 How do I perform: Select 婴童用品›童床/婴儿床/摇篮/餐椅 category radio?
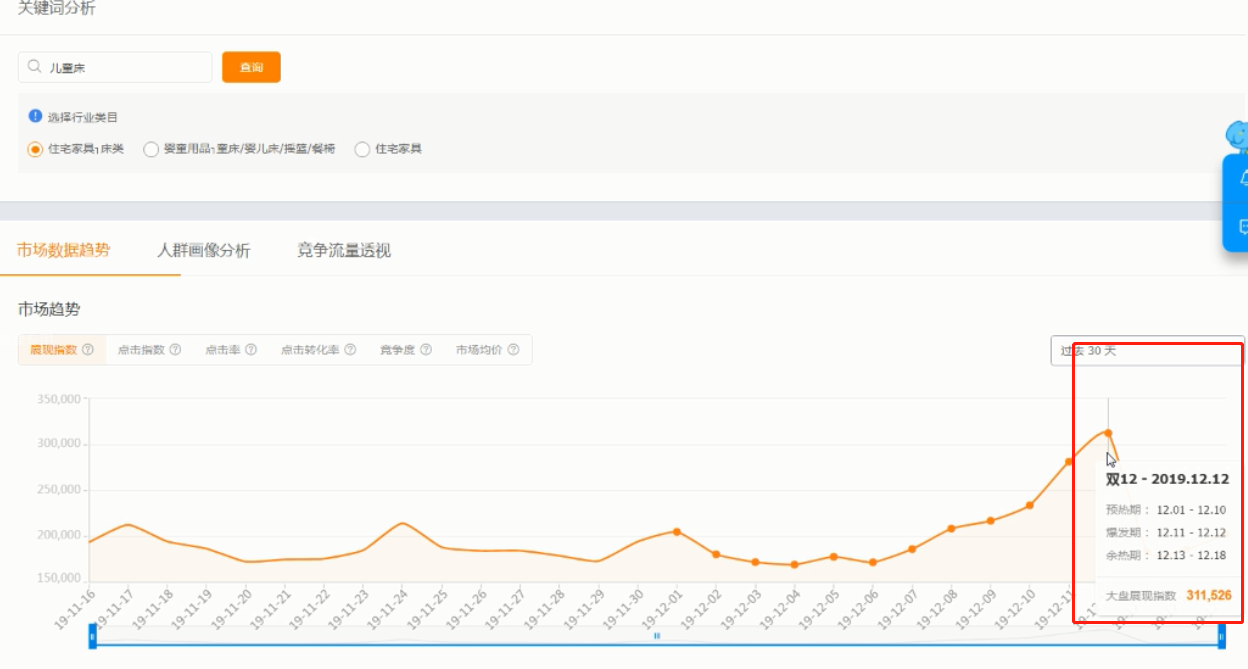[x=151, y=149]
